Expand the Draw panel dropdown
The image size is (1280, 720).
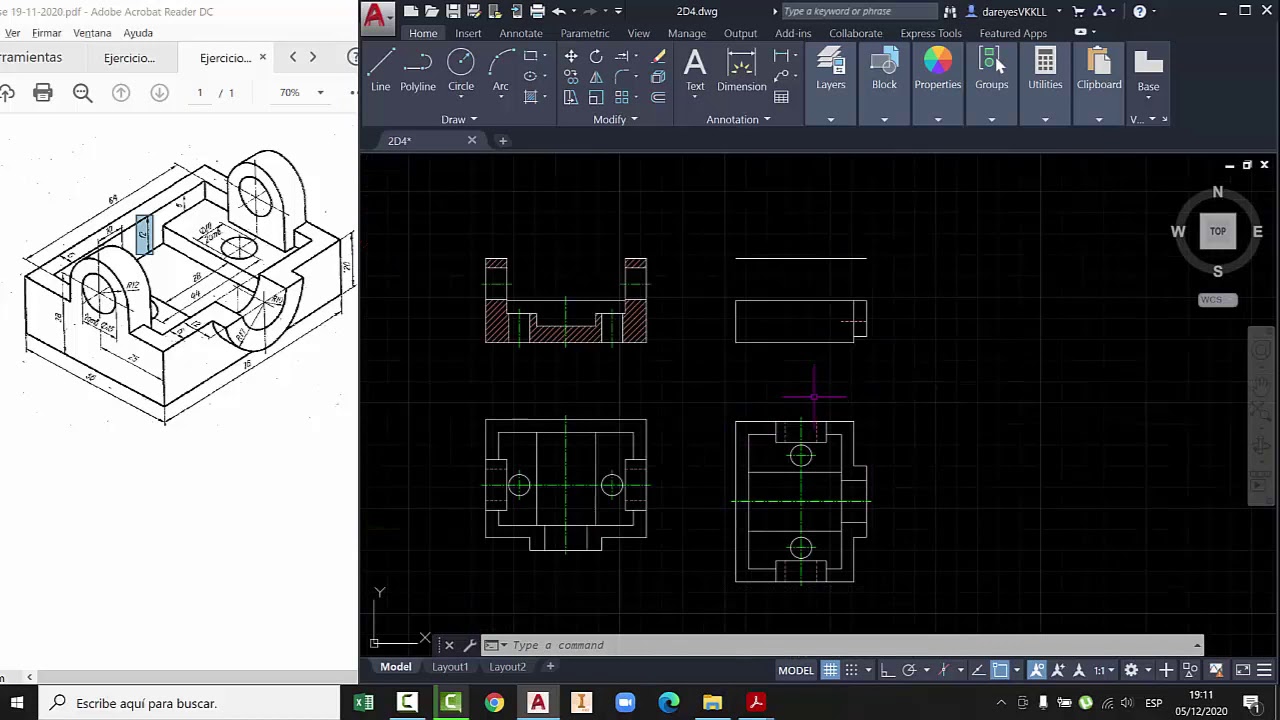tap(459, 120)
